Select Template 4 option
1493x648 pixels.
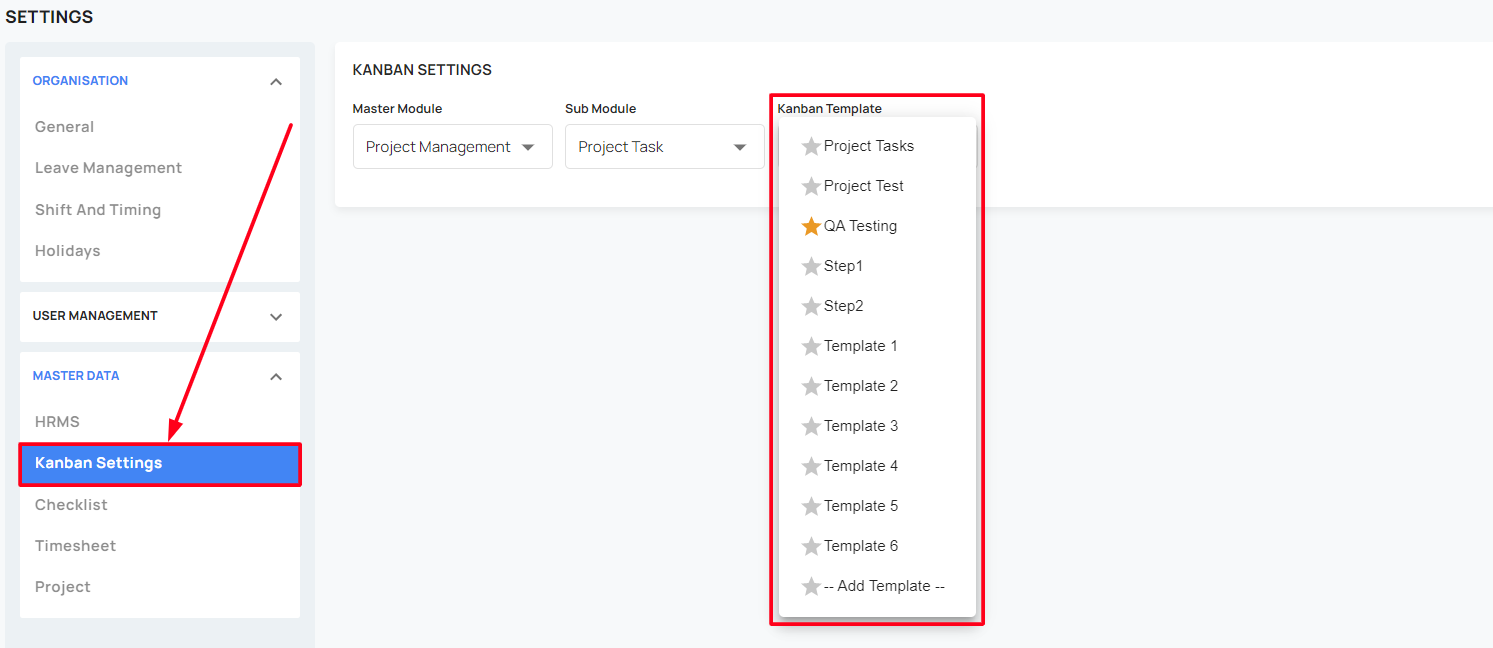861,466
